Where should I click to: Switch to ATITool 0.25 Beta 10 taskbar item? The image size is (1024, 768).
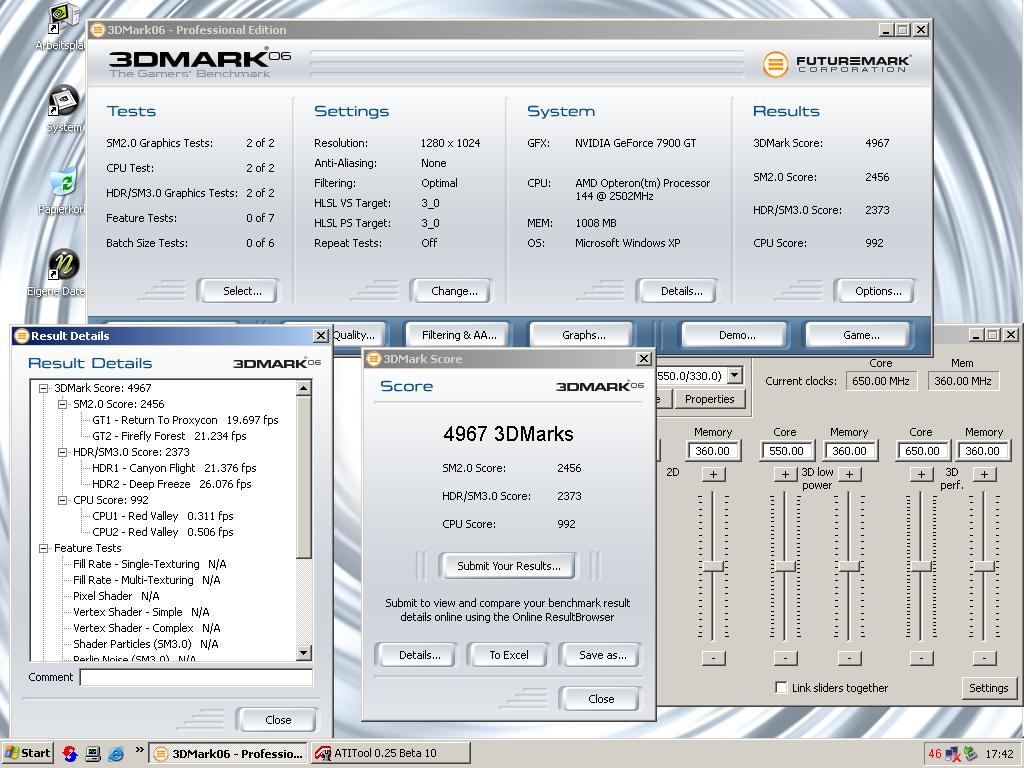click(x=390, y=754)
